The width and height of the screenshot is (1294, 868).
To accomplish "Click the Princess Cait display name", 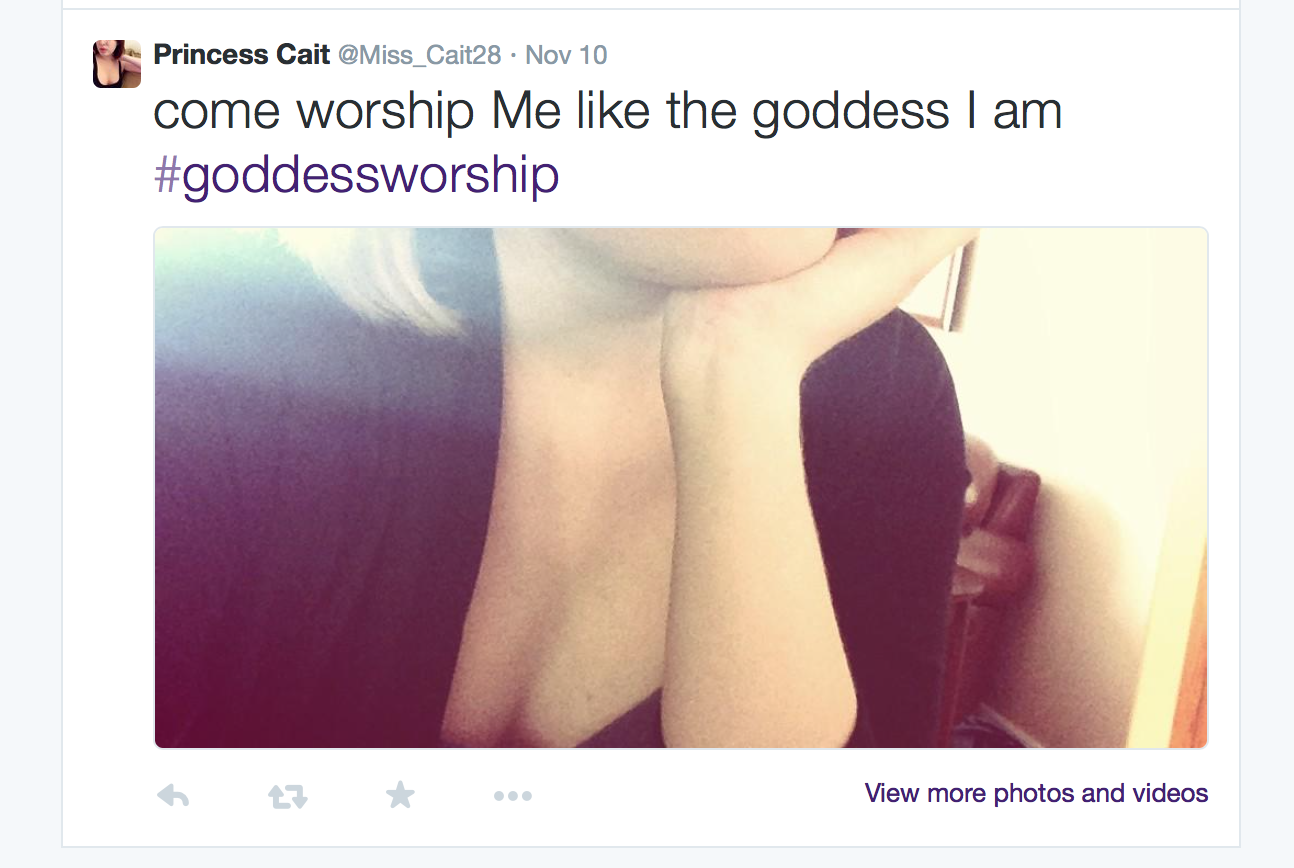I will tap(242, 55).
